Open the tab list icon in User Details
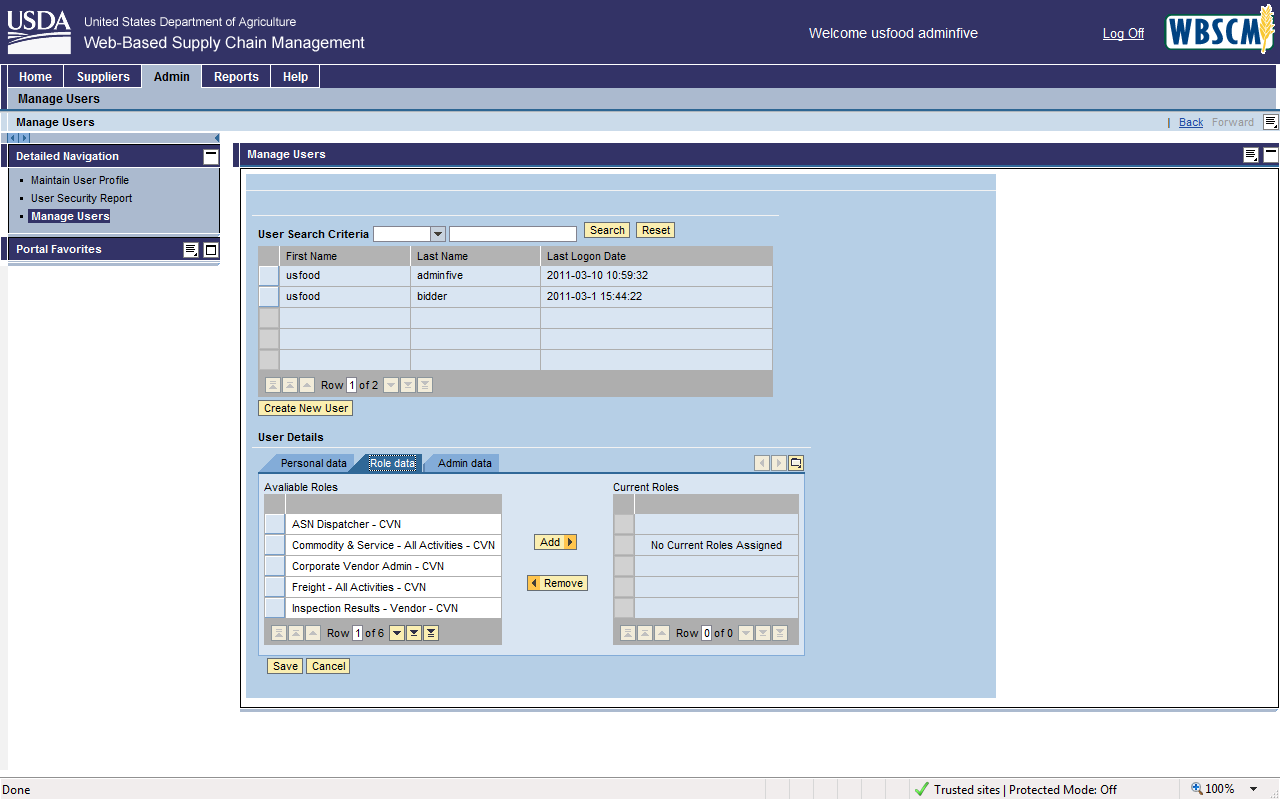1280x800 pixels. (796, 463)
